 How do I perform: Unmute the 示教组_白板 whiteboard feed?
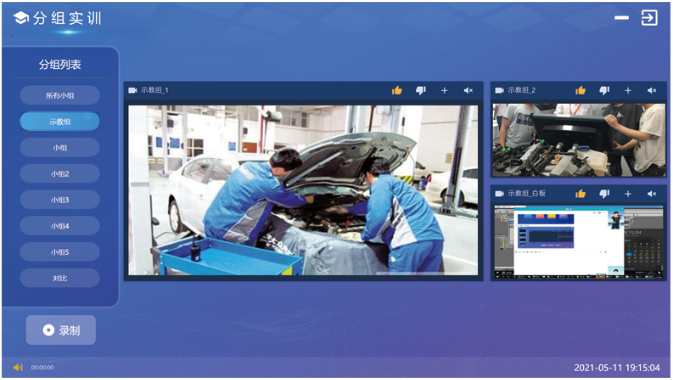652,194
